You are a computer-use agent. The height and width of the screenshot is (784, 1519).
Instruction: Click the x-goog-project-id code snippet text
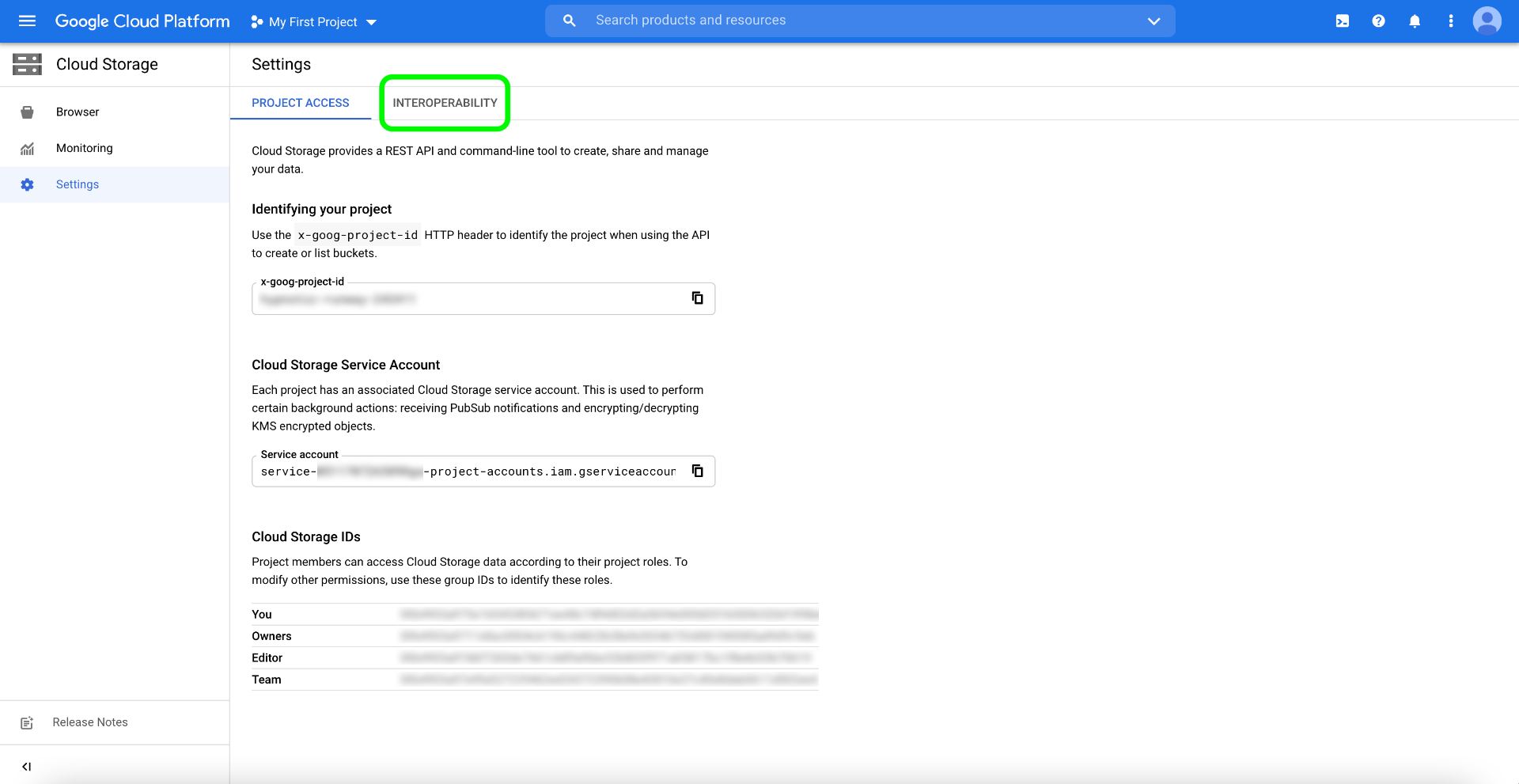click(358, 235)
